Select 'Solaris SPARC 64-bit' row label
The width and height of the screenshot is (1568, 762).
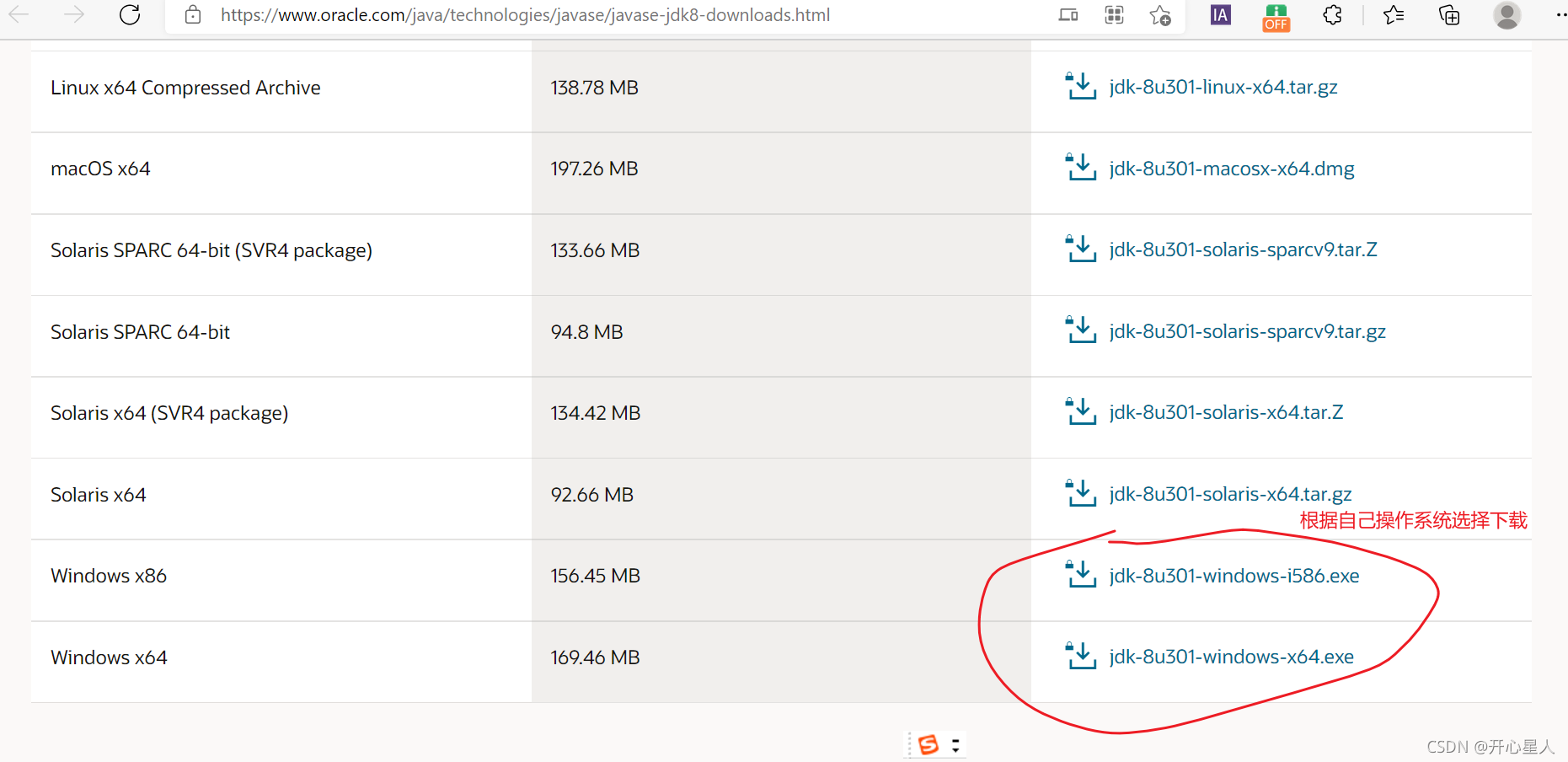[x=140, y=332]
